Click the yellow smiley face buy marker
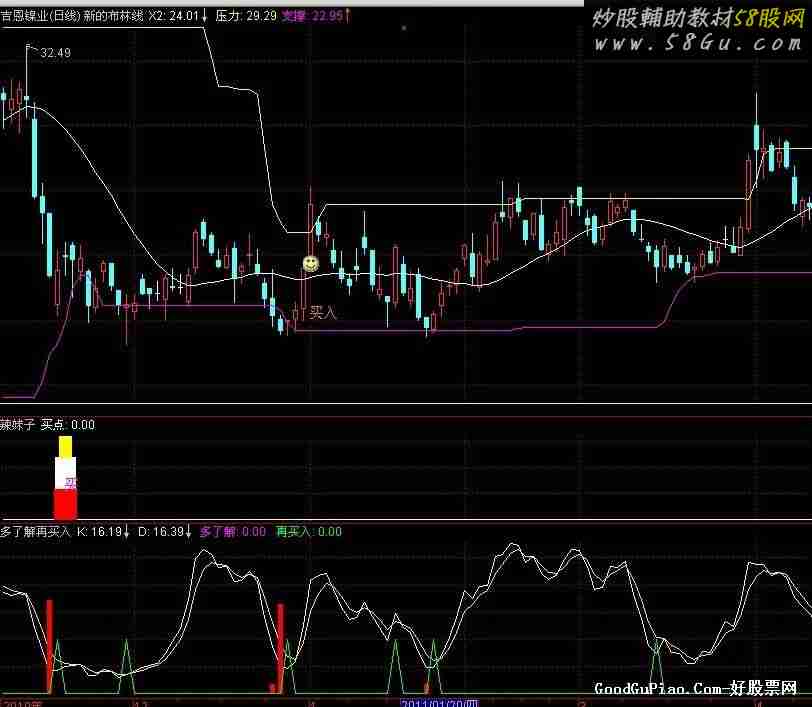The width and height of the screenshot is (812, 707). point(311,264)
